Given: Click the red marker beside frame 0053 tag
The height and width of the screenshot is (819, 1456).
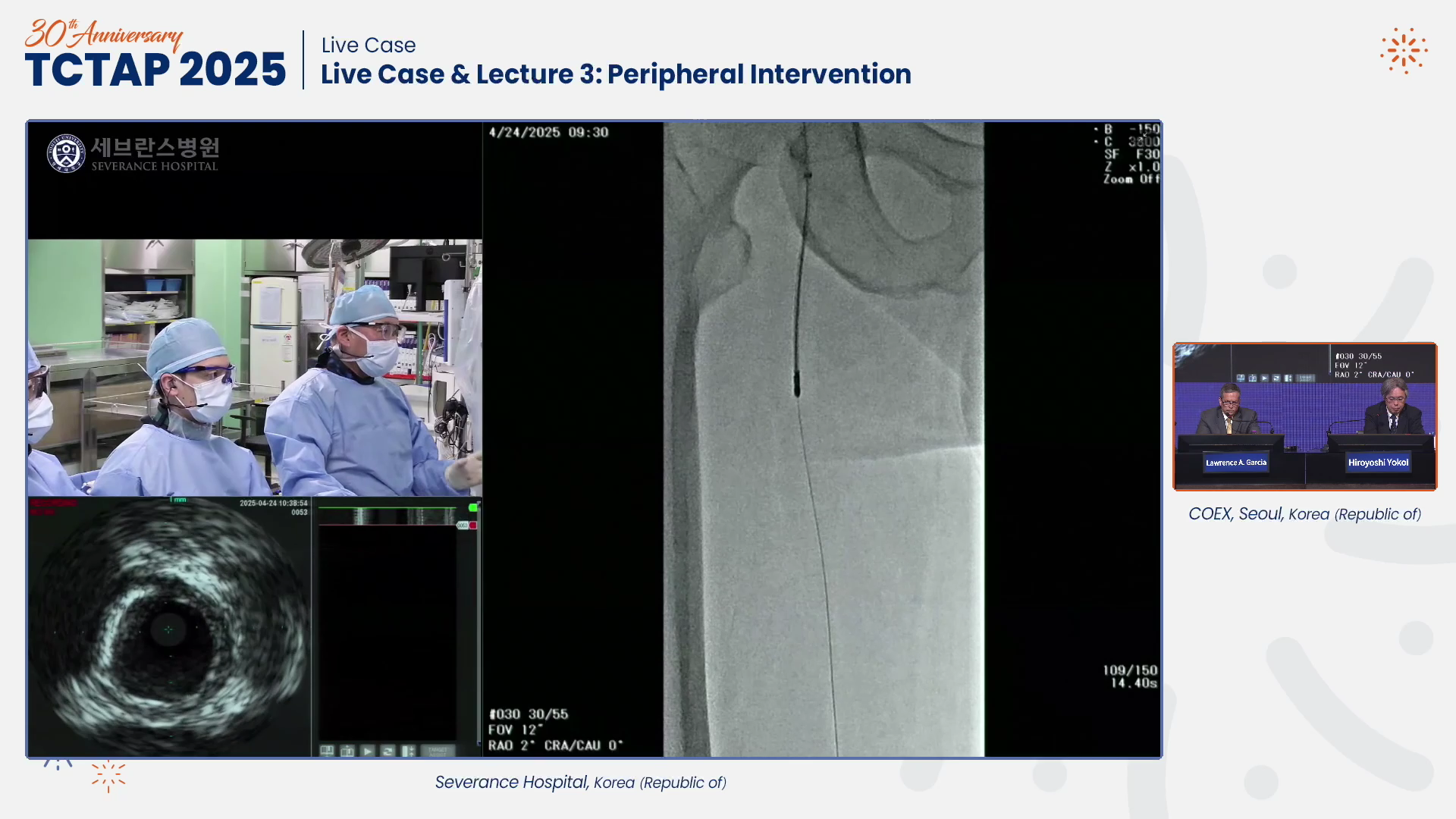Looking at the screenshot, I should coord(472,526).
